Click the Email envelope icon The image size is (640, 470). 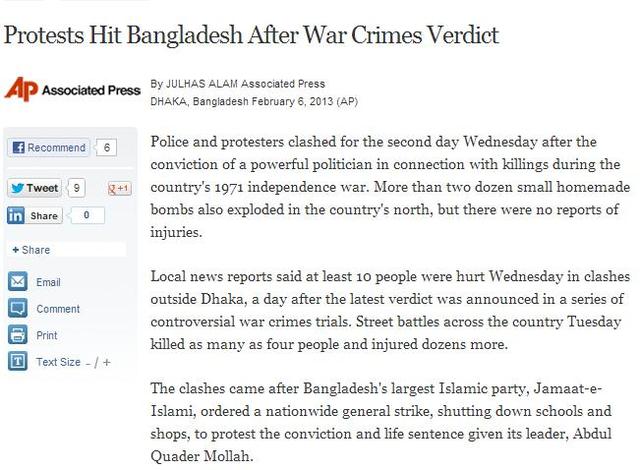click(x=18, y=282)
